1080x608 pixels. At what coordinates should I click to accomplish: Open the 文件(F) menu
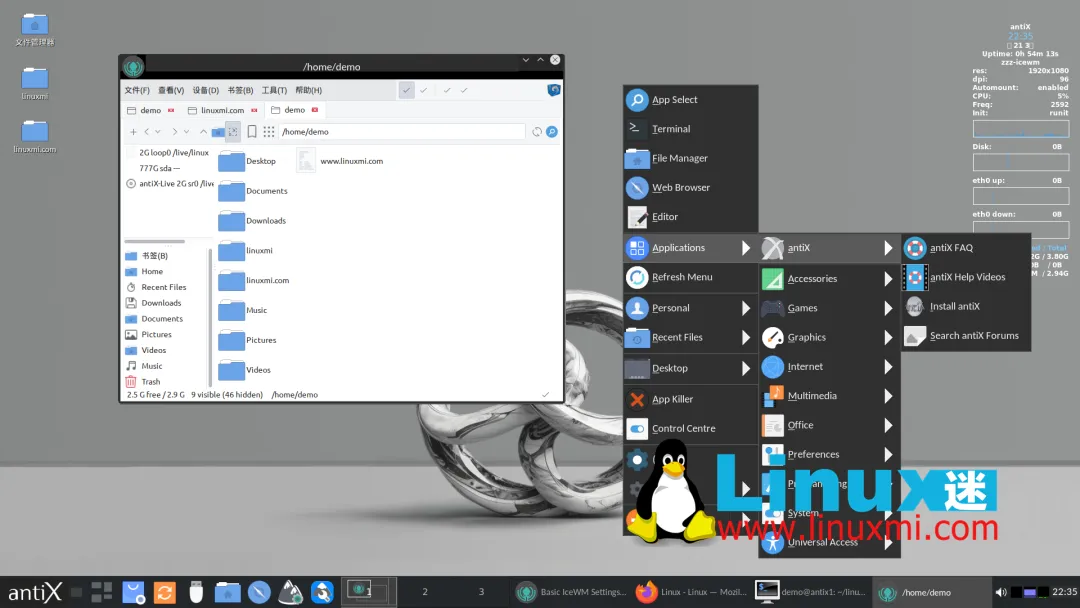coord(137,90)
